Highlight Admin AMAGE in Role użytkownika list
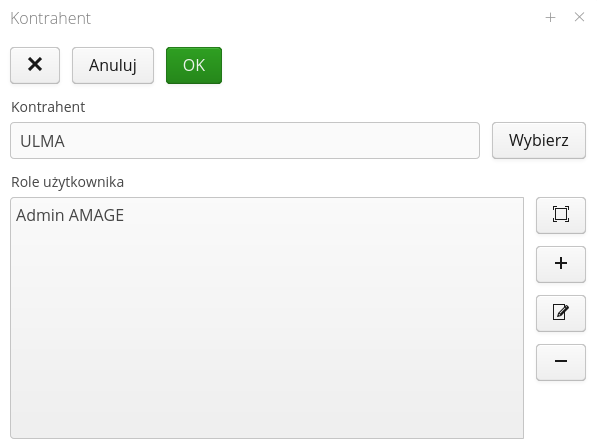597x443 pixels. 70,215
